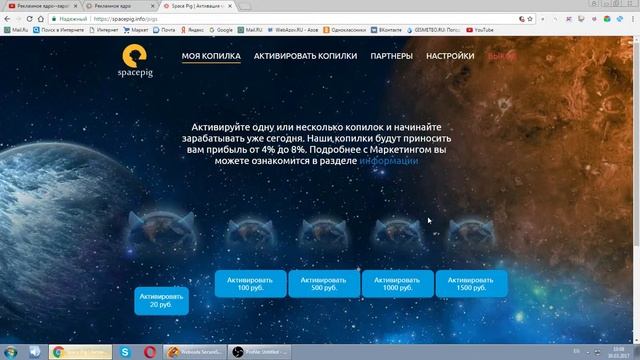640x360 pixels.
Task: Open АКТИВИРОВАТЬ КОПИЛКИ menu item
Action: click(305, 56)
